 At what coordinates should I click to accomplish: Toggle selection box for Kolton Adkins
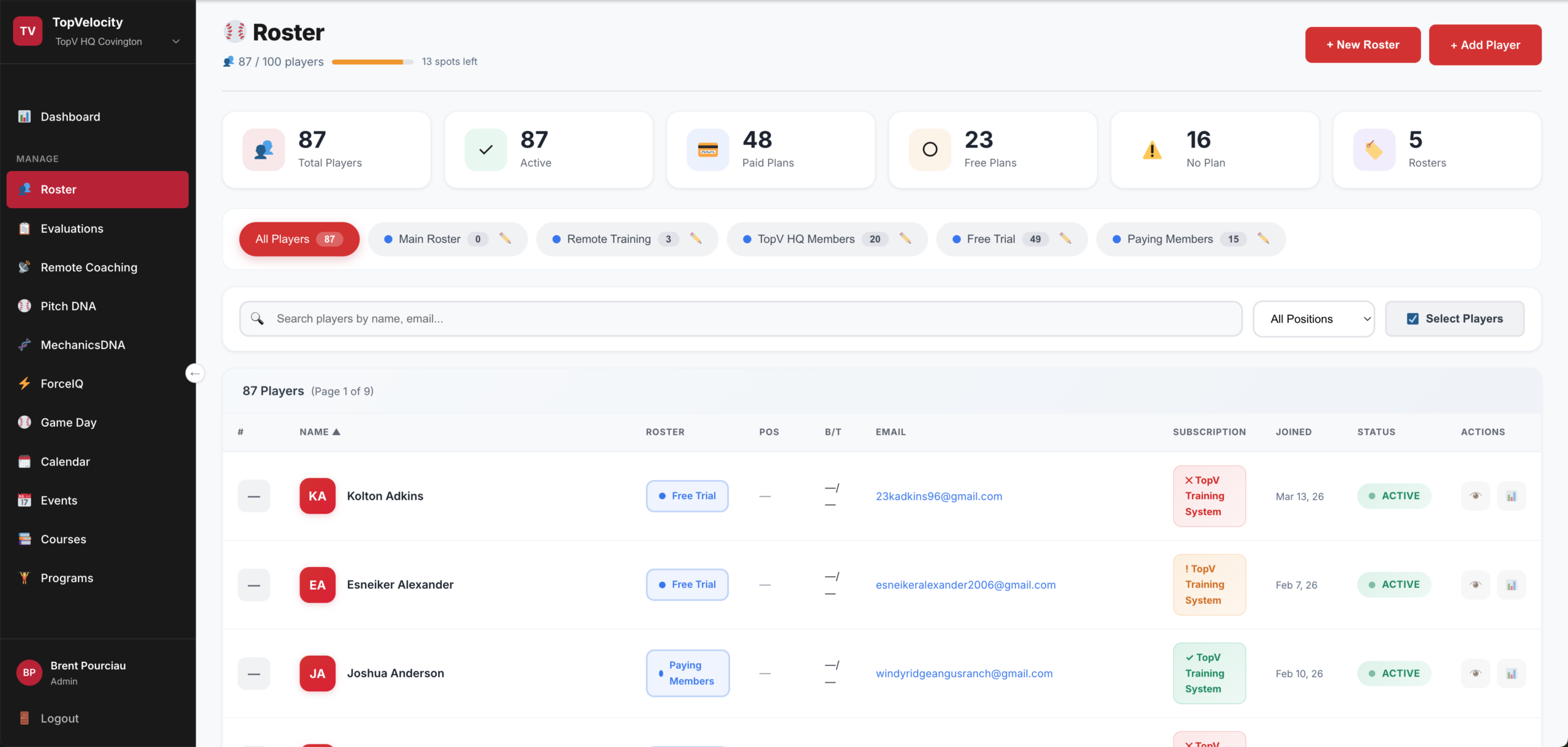254,496
